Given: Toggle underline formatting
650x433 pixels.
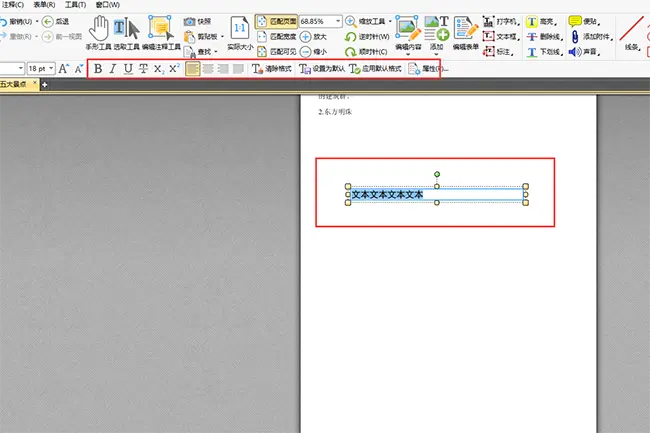Looking at the screenshot, I should 129,68.
